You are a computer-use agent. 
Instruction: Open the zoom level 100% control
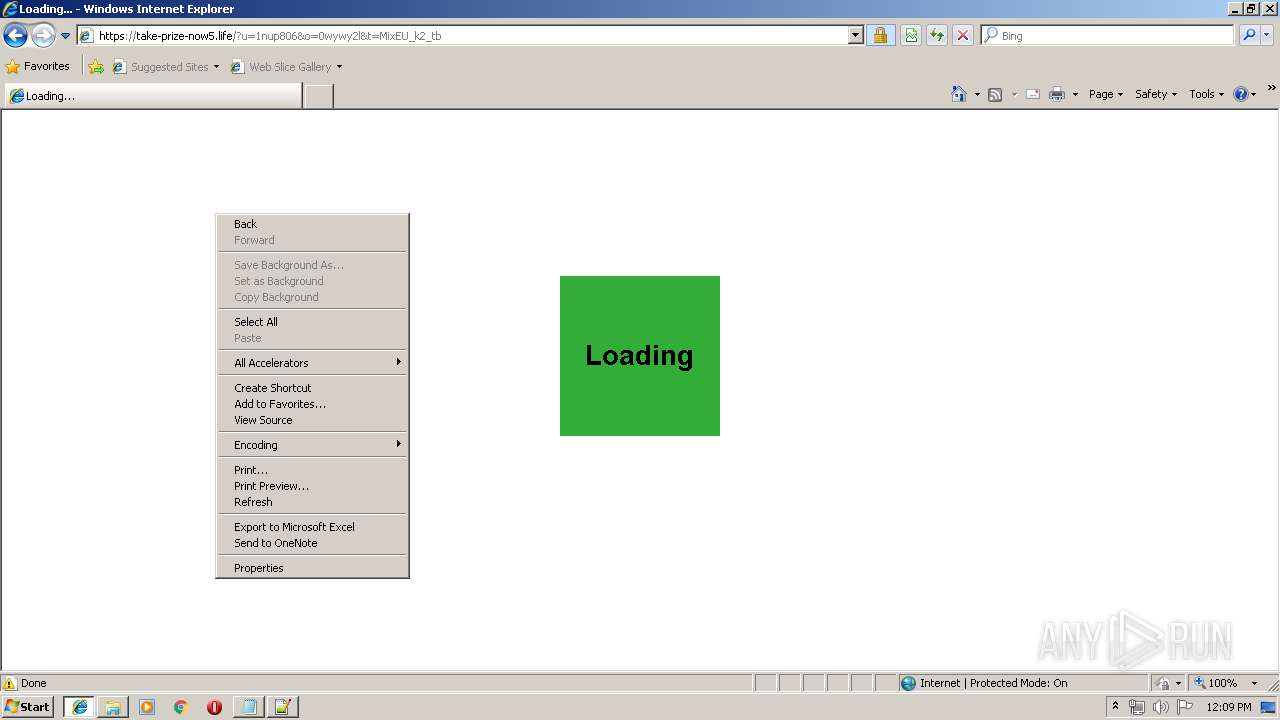click(1216, 684)
